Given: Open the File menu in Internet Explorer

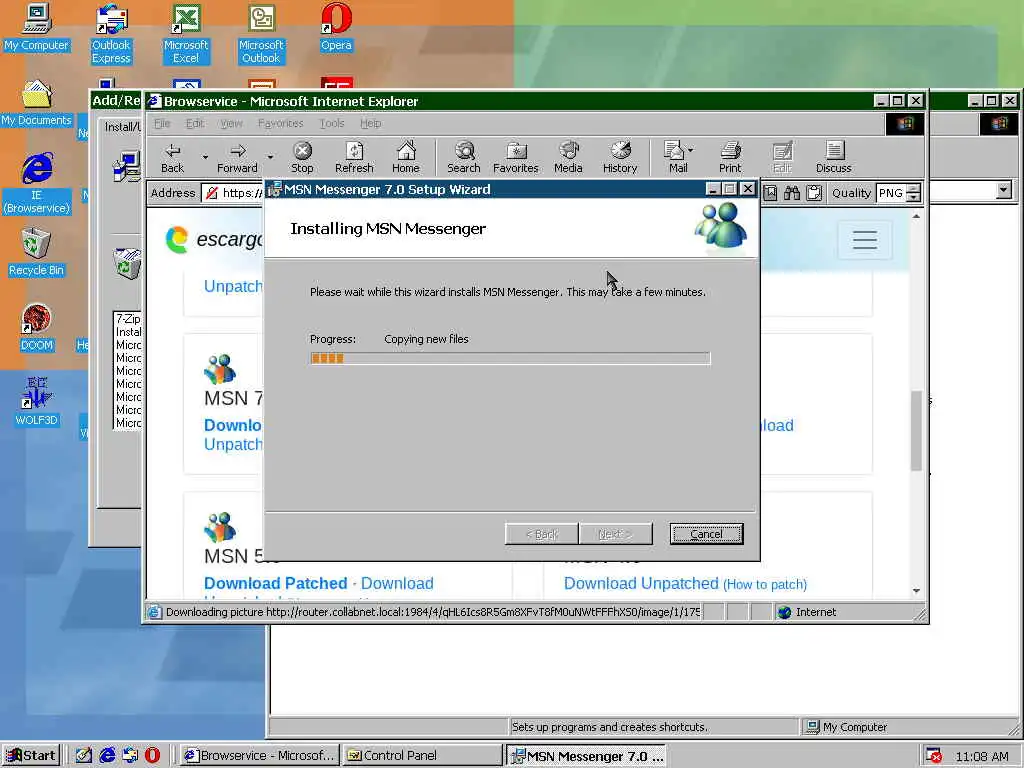Looking at the screenshot, I should pyautogui.click(x=162, y=123).
